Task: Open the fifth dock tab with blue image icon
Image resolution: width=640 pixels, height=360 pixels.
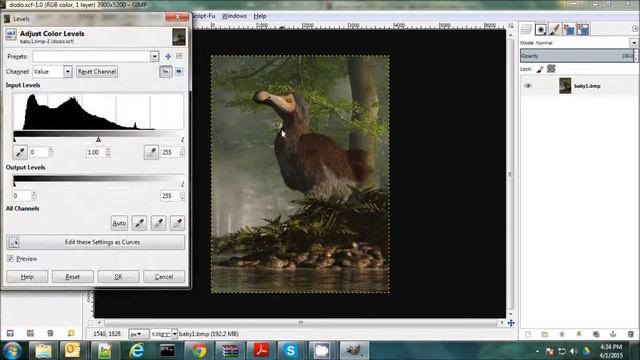Action: point(583,29)
